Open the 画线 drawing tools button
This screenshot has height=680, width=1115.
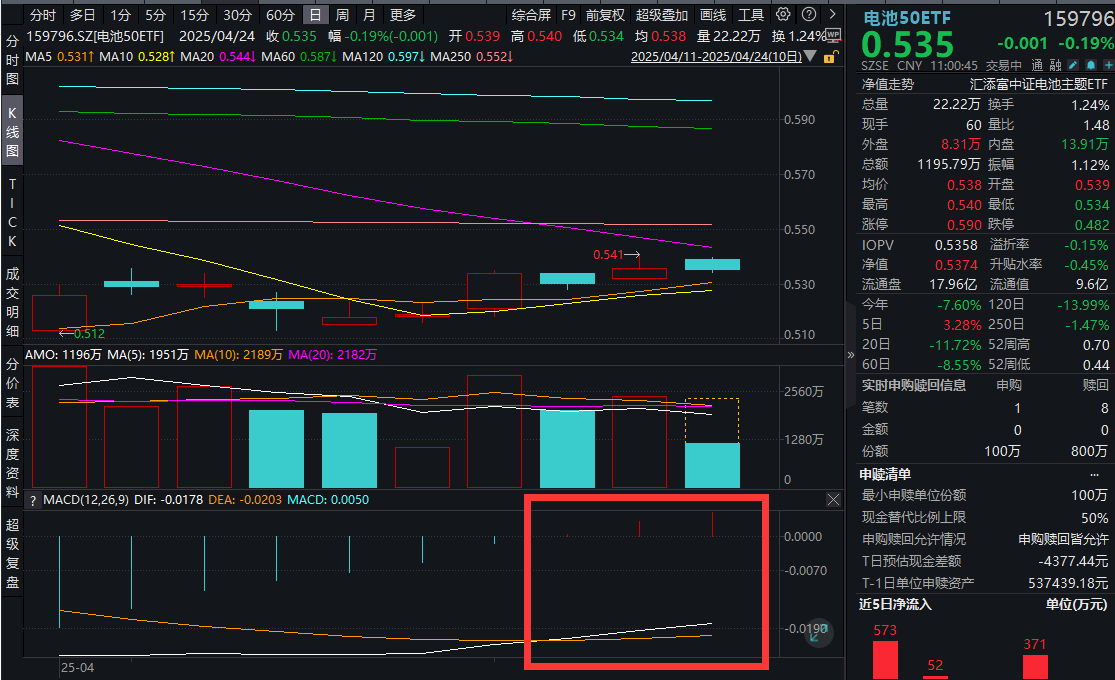pyautogui.click(x=713, y=15)
